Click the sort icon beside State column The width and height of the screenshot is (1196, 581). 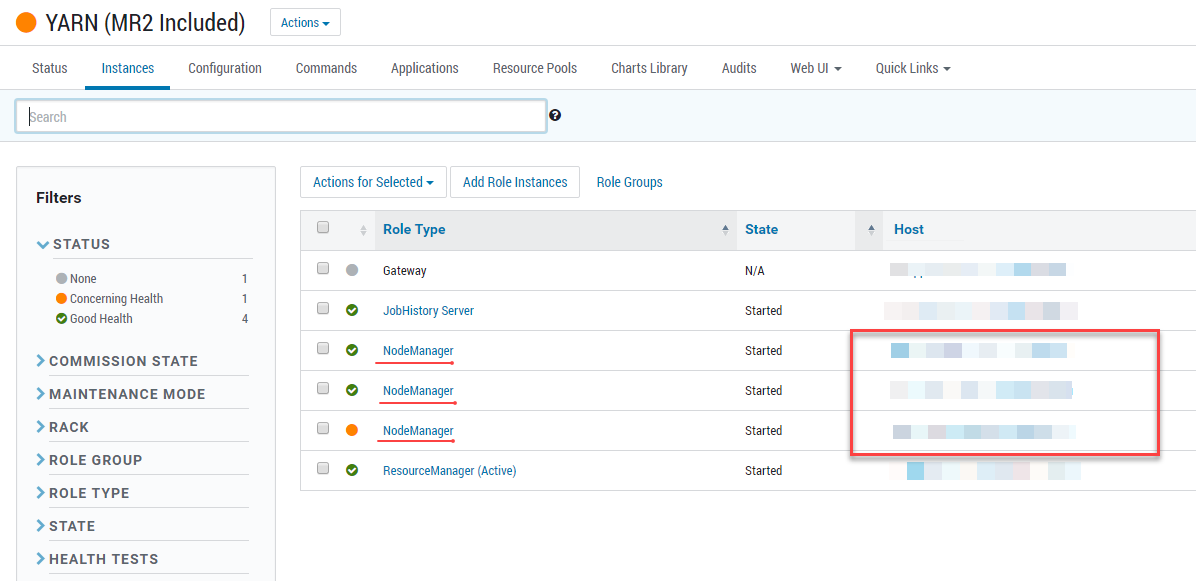(x=871, y=230)
